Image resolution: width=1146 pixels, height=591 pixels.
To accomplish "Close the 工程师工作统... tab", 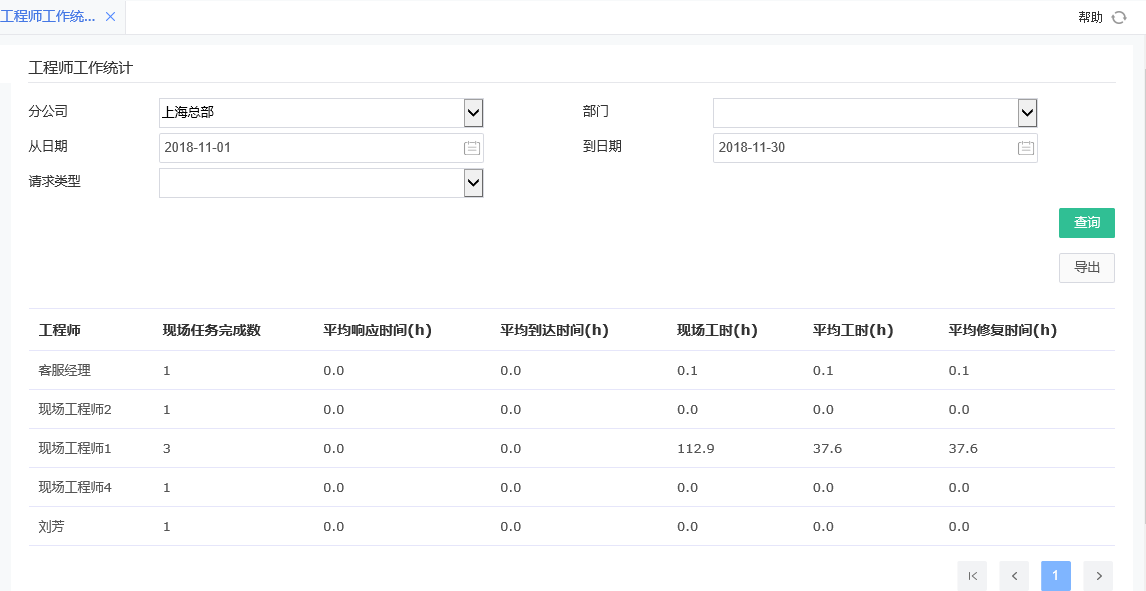I will (x=110, y=16).
